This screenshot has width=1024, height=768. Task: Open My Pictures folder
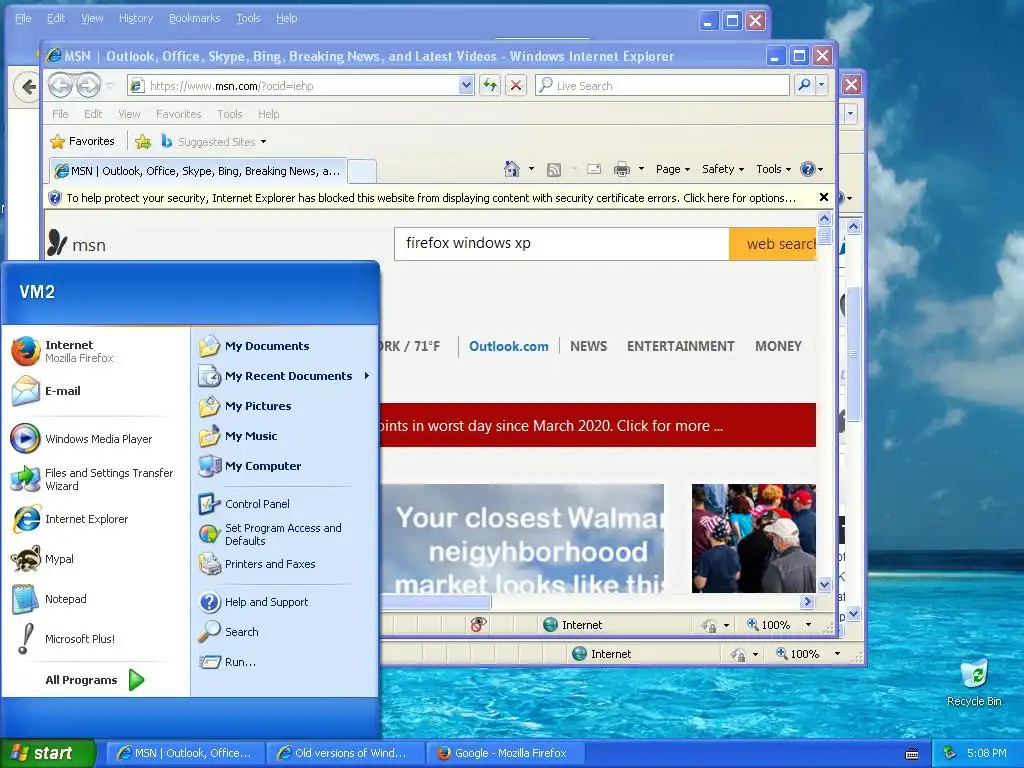click(284, 406)
